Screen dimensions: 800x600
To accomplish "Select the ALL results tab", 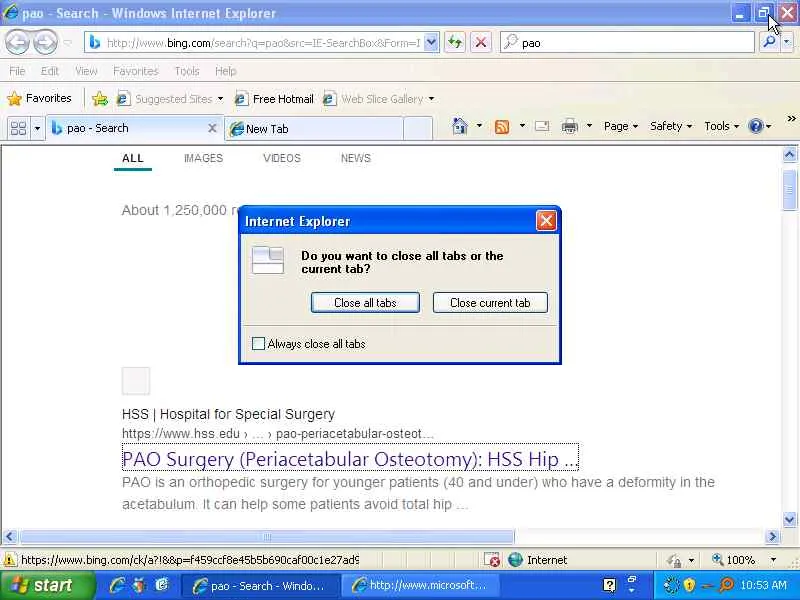I will coord(133,158).
